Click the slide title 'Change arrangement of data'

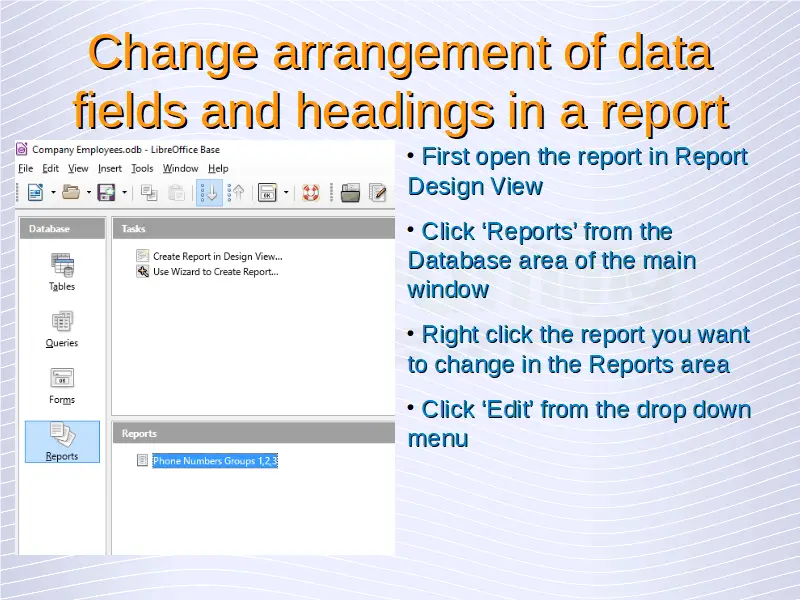pyautogui.click(x=401, y=53)
